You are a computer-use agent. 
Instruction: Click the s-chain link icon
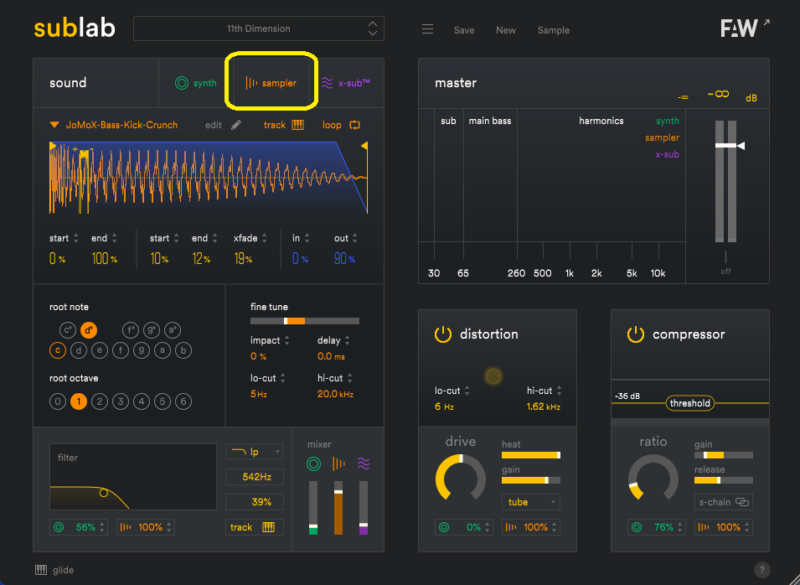741,502
